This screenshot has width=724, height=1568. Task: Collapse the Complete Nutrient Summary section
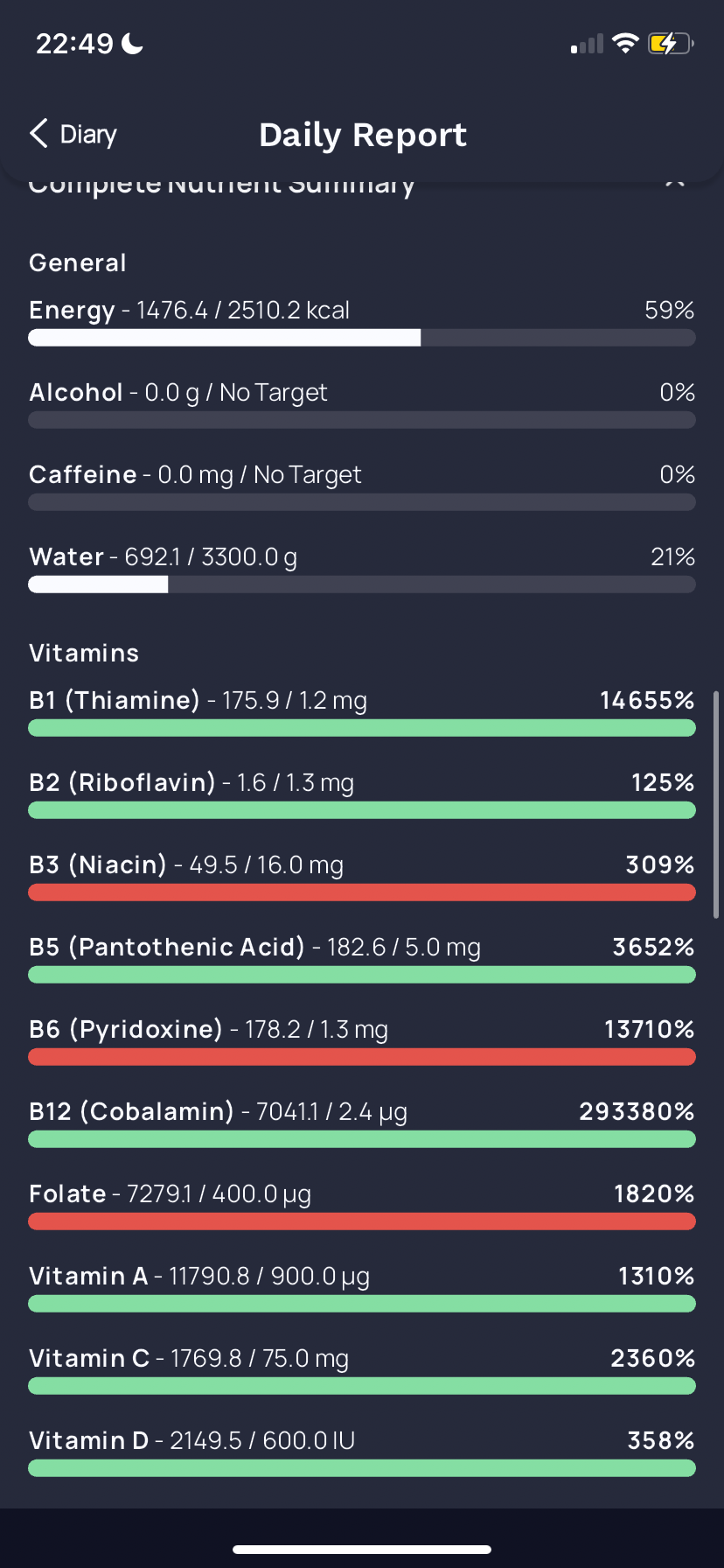tap(674, 181)
